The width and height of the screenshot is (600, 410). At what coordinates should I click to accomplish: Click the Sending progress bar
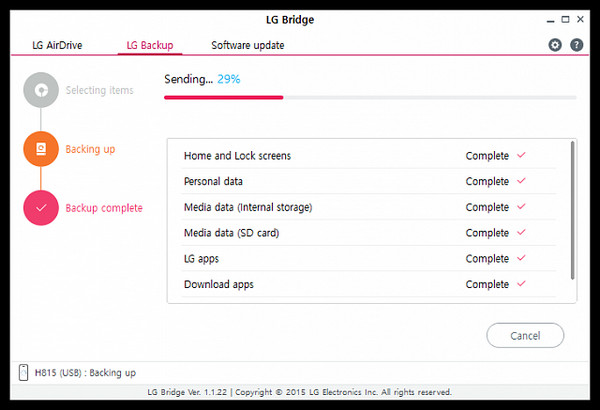(370, 98)
